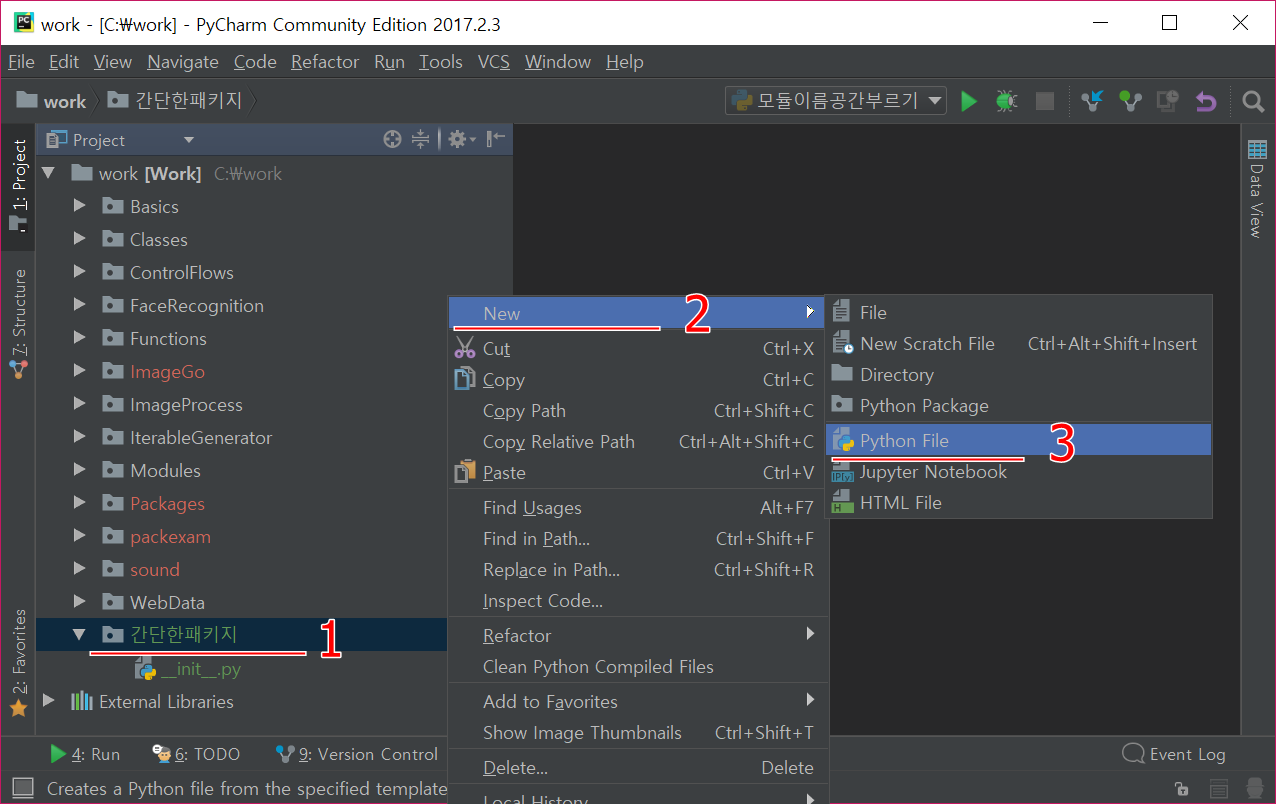1276x804 pixels.
Task: Open the Refactor menu in menu bar
Action: coord(324,62)
